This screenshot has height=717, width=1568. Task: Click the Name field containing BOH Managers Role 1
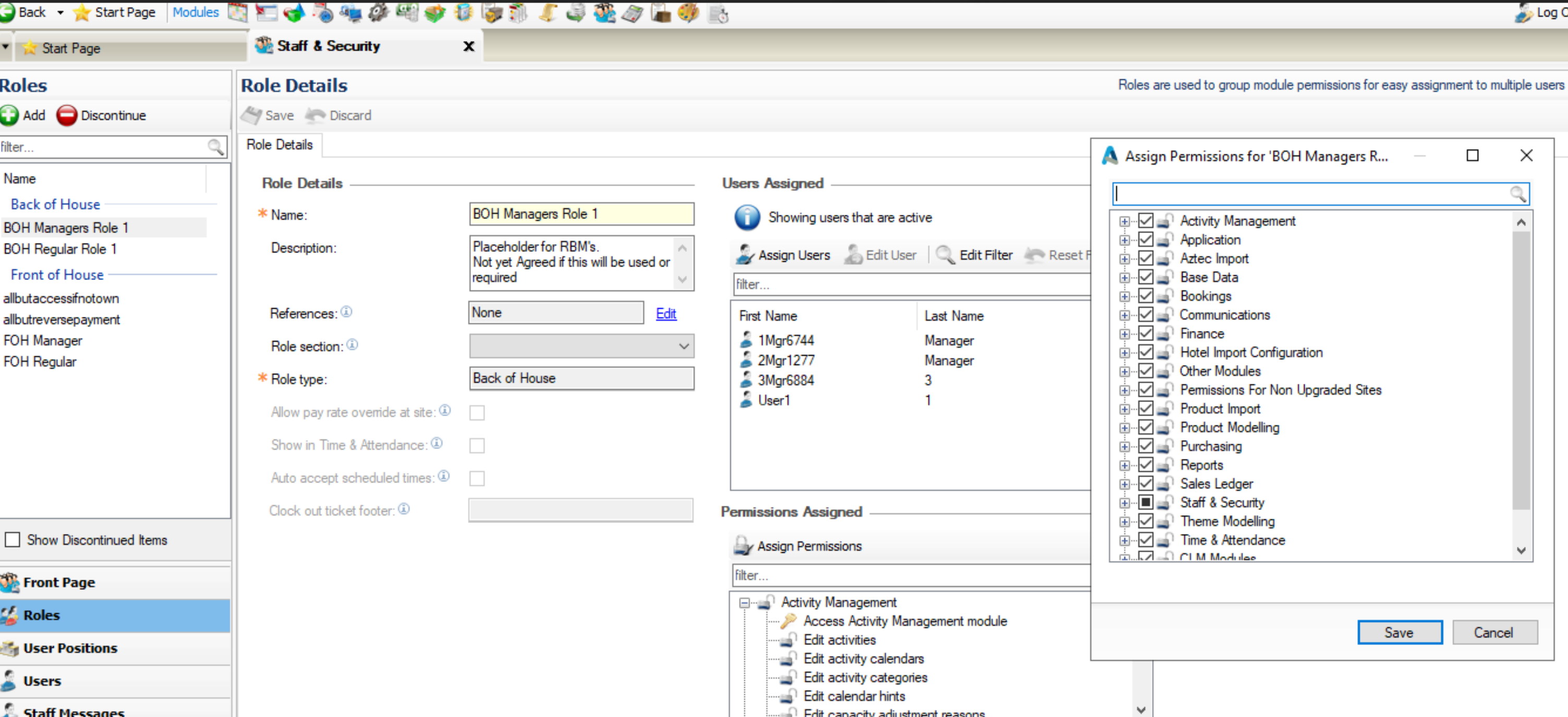pos(581,214)
